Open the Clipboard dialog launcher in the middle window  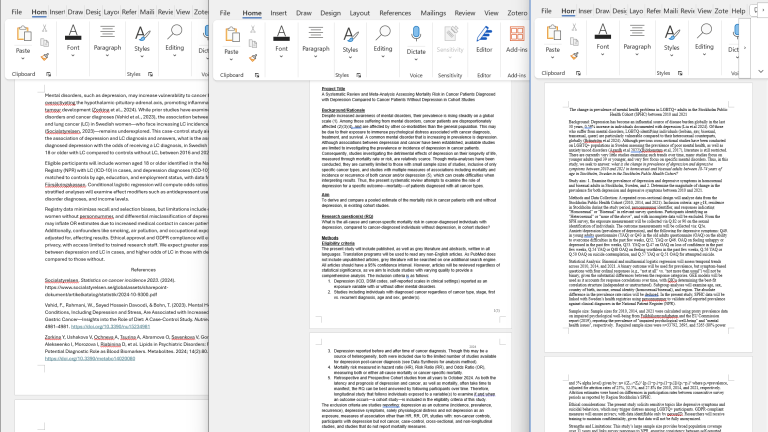pyautogui.click(x=257, y=75)
